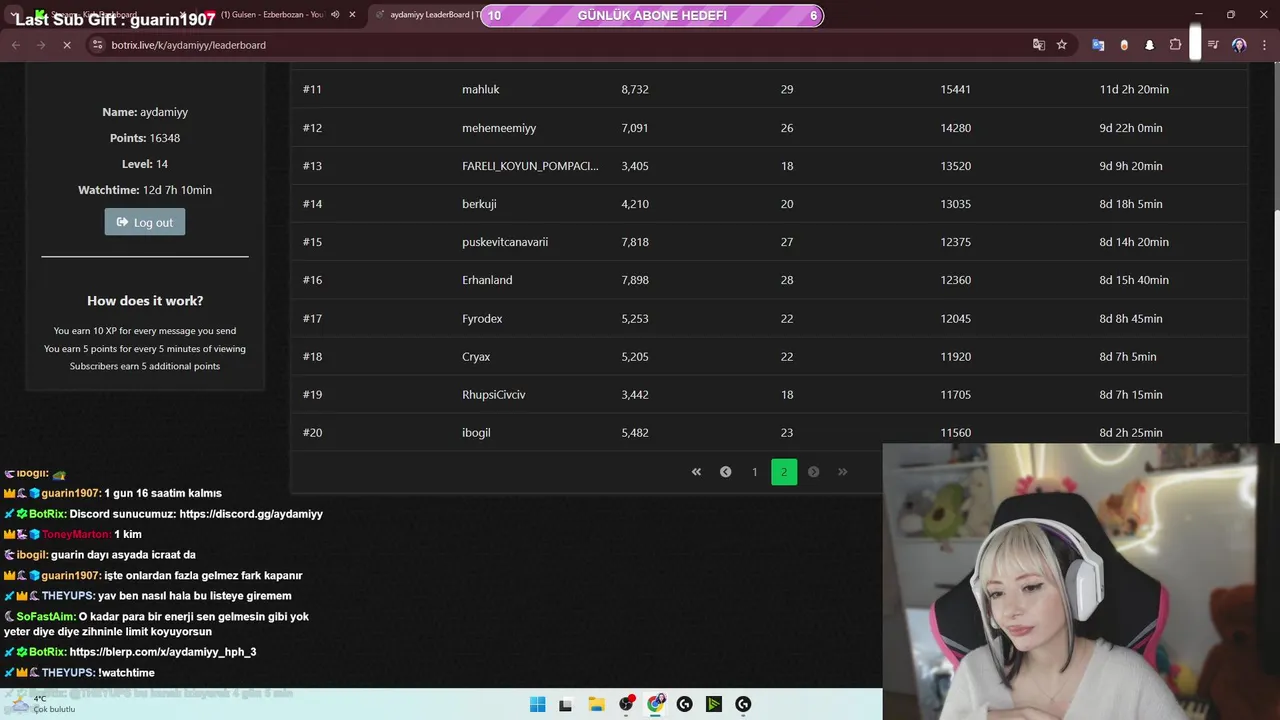Select current leaderboard page 2
Screen dimensions: 1280x720
[784, 472]
